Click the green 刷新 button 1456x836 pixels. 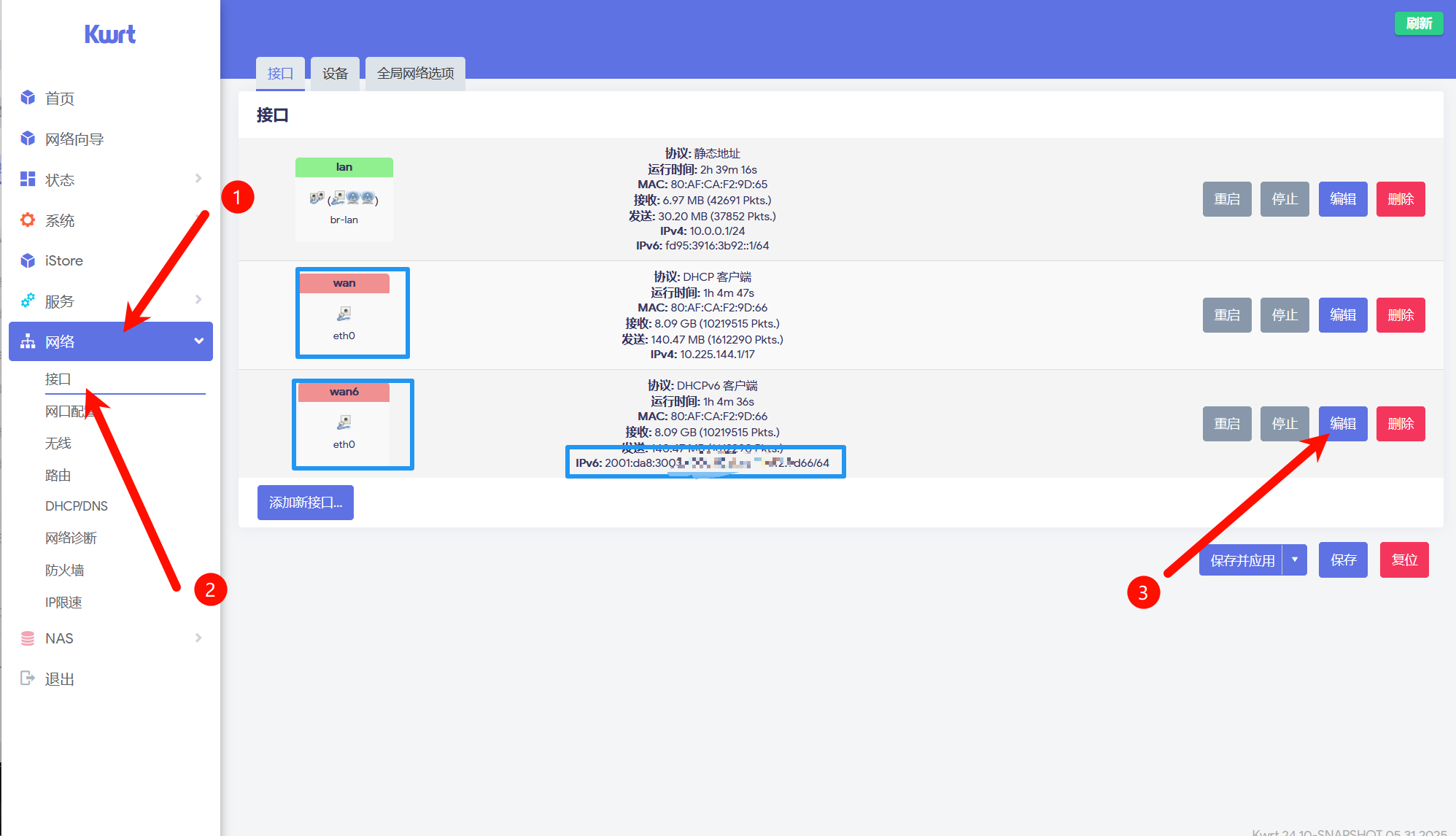1418,23
